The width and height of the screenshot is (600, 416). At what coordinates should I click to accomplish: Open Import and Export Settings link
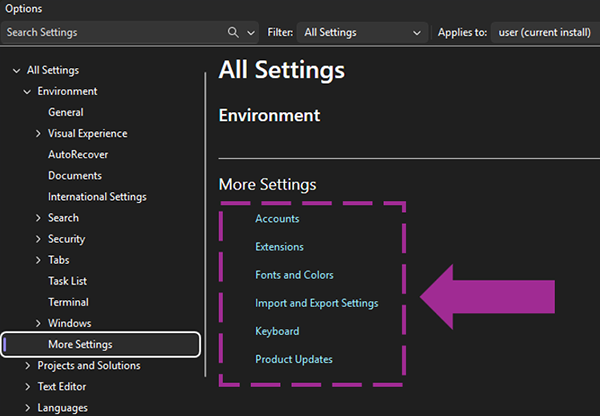pyautogui.click(x=316, y=303)
